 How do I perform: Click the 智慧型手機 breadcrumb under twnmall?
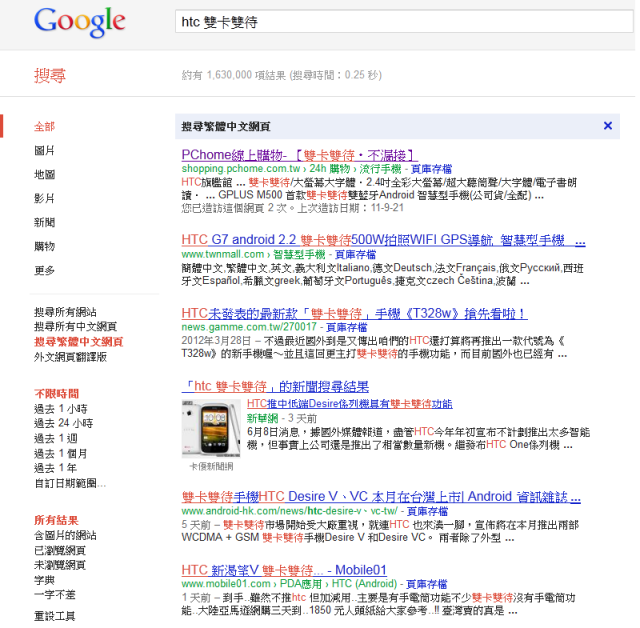coord(299,255)
